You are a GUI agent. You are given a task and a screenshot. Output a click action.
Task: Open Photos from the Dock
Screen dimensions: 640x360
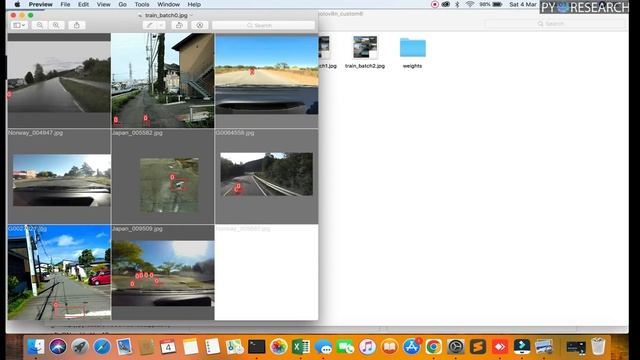click(279, 347)
